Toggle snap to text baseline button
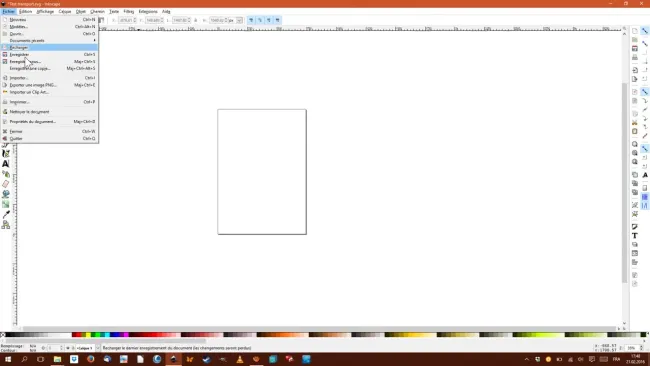 click(x=645, y=175)
